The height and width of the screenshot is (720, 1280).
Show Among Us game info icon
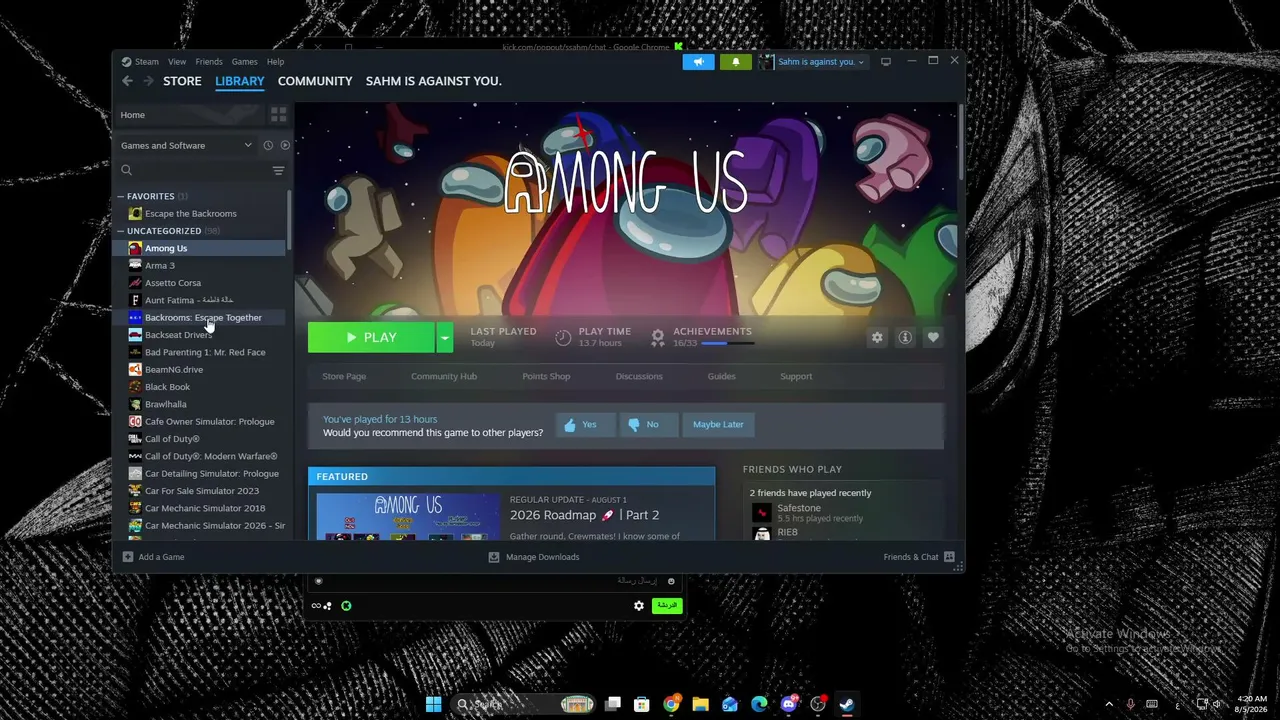click(x=905, y=338)
